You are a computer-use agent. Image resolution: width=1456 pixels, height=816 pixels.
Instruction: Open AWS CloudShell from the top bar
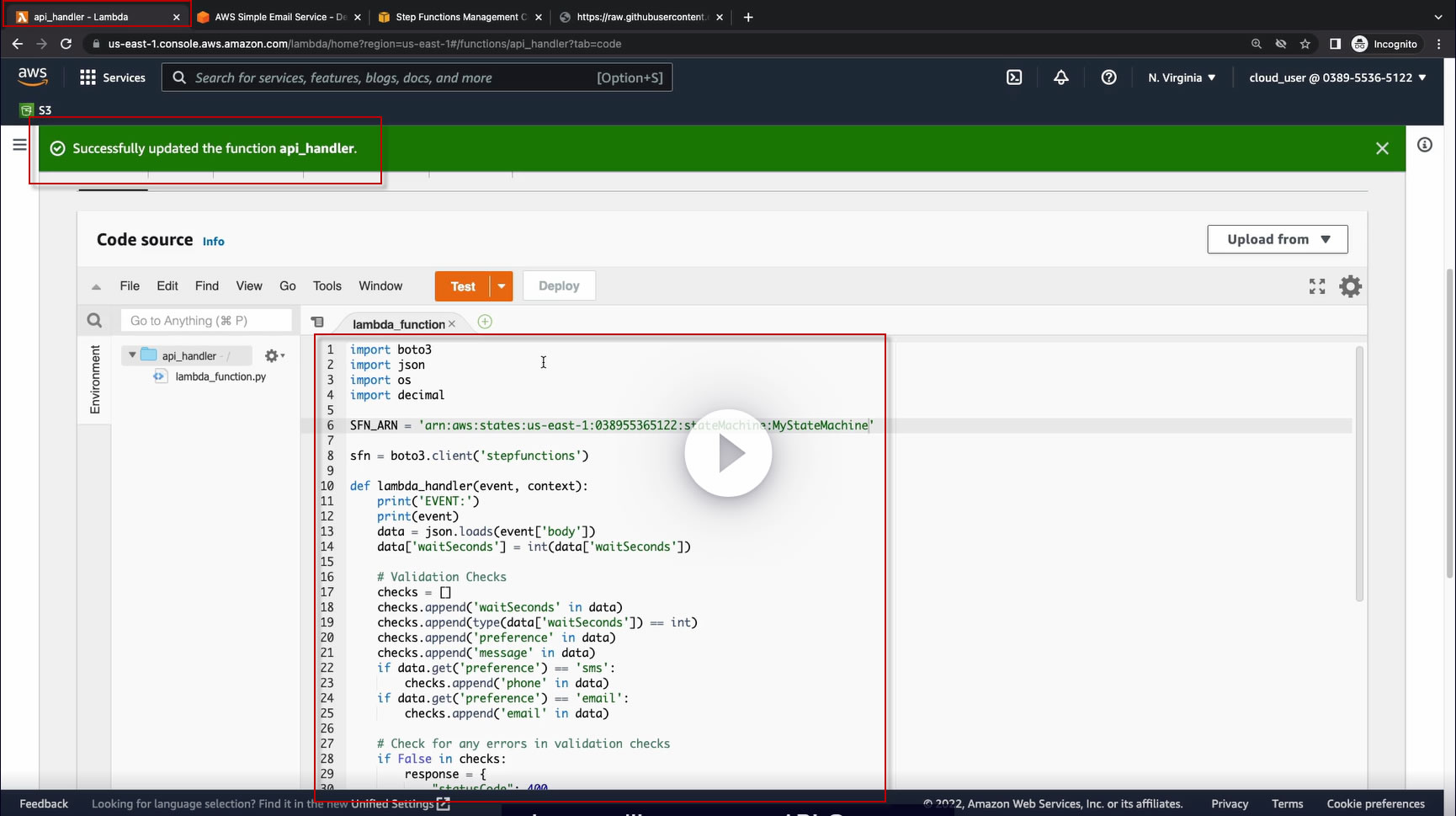(x=1014, y=77)
